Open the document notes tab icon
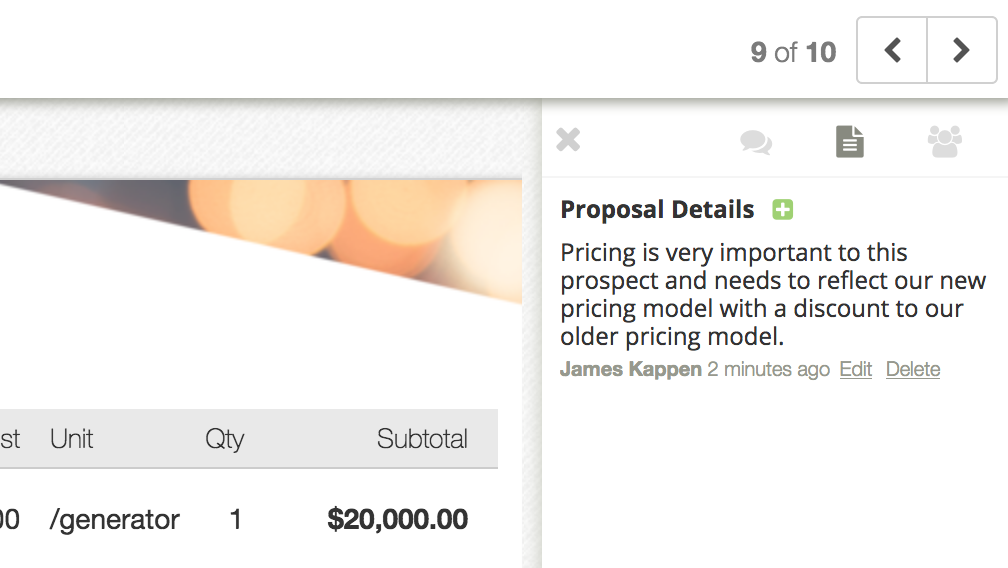This screenshot has width=1008, height=568. (x=850, y=141)
